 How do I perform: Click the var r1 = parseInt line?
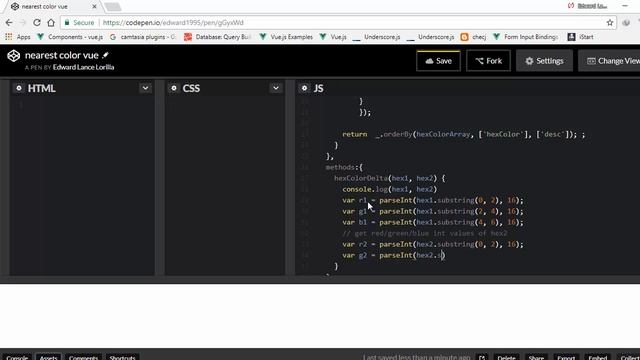[x=433, y=200]
